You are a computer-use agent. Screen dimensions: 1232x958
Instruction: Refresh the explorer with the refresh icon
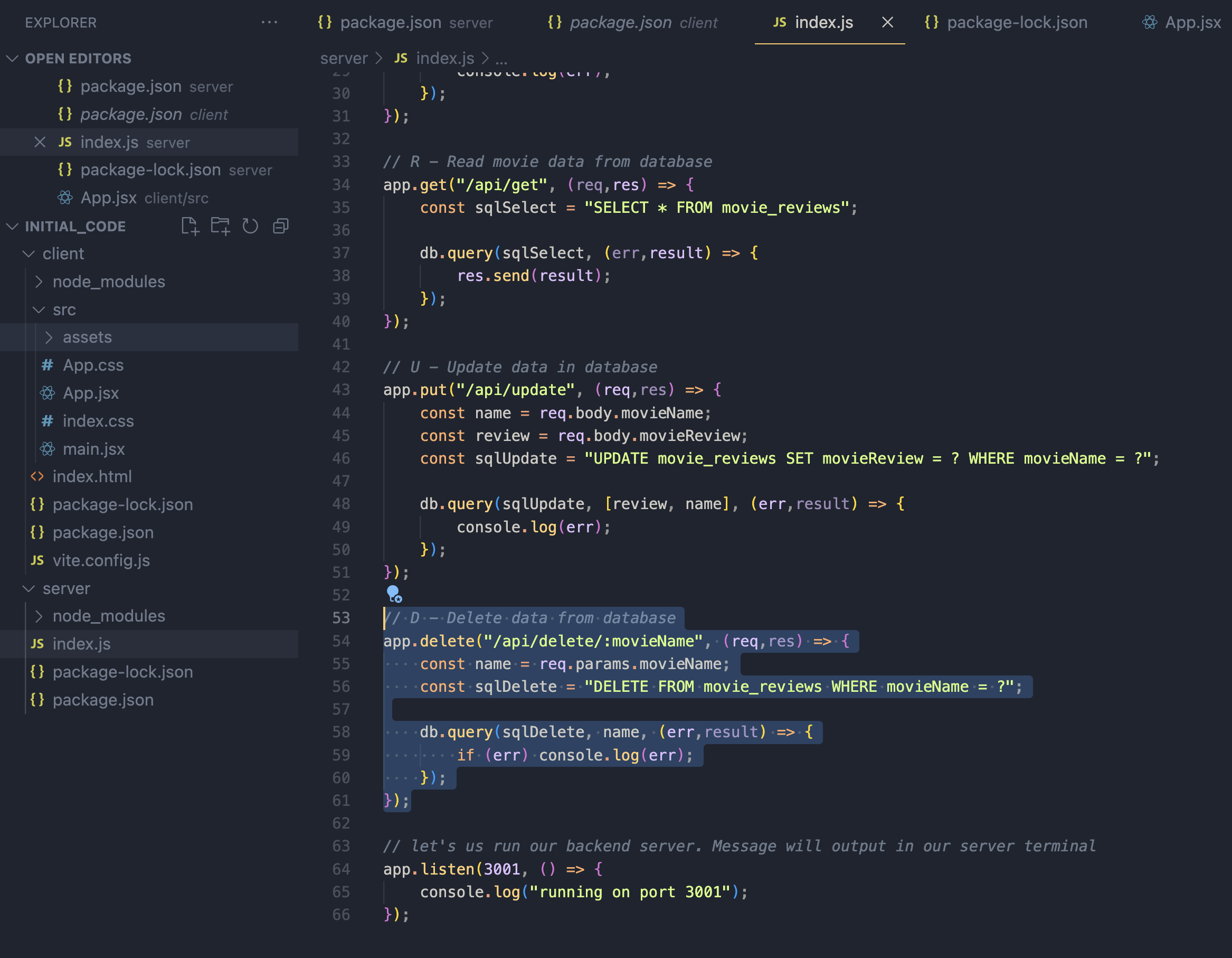point(250,227)
